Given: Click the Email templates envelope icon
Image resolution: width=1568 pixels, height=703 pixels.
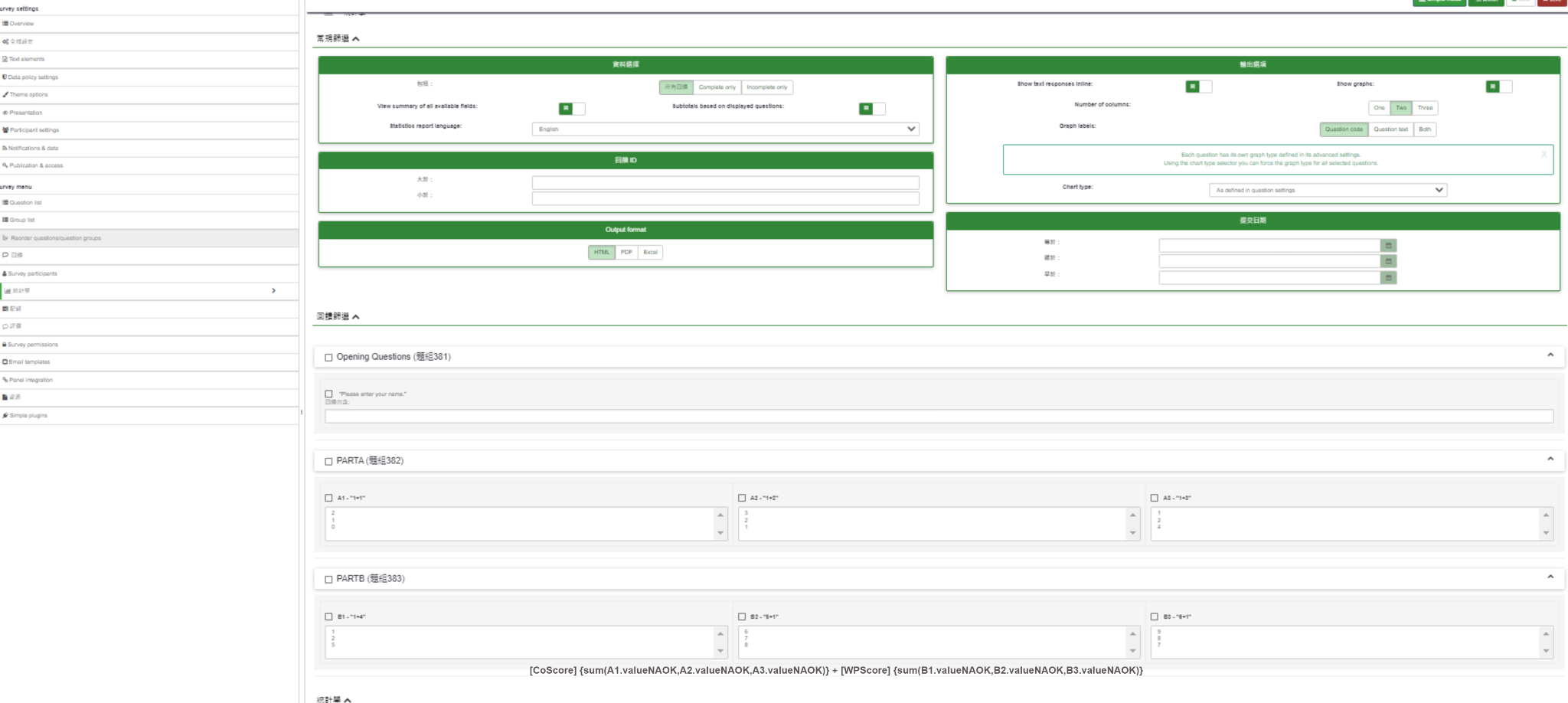Looking at the screenshot, I should tap(5, 362).
